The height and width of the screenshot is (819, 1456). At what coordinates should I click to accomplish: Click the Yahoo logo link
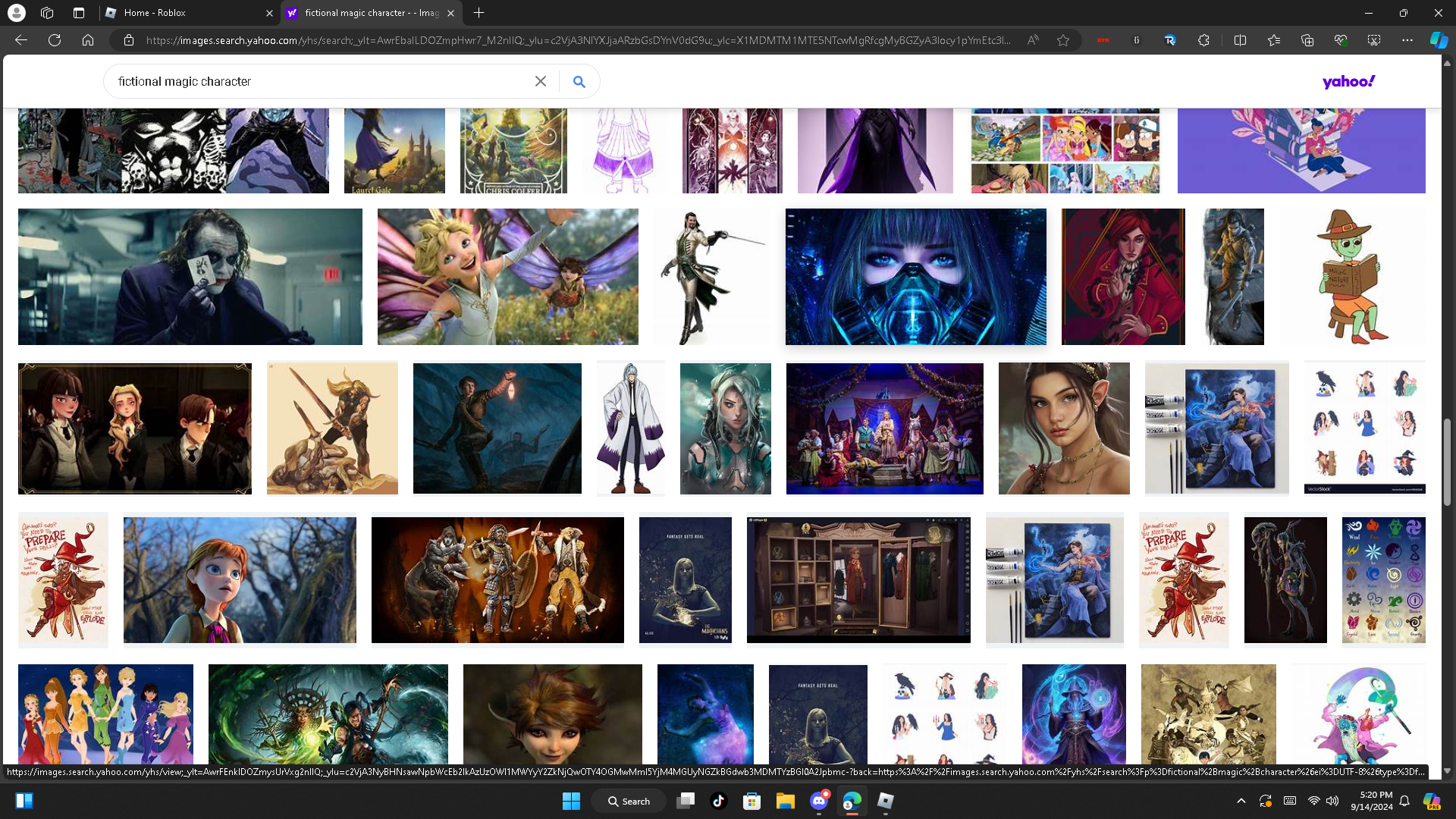[x=1348, y=81]
